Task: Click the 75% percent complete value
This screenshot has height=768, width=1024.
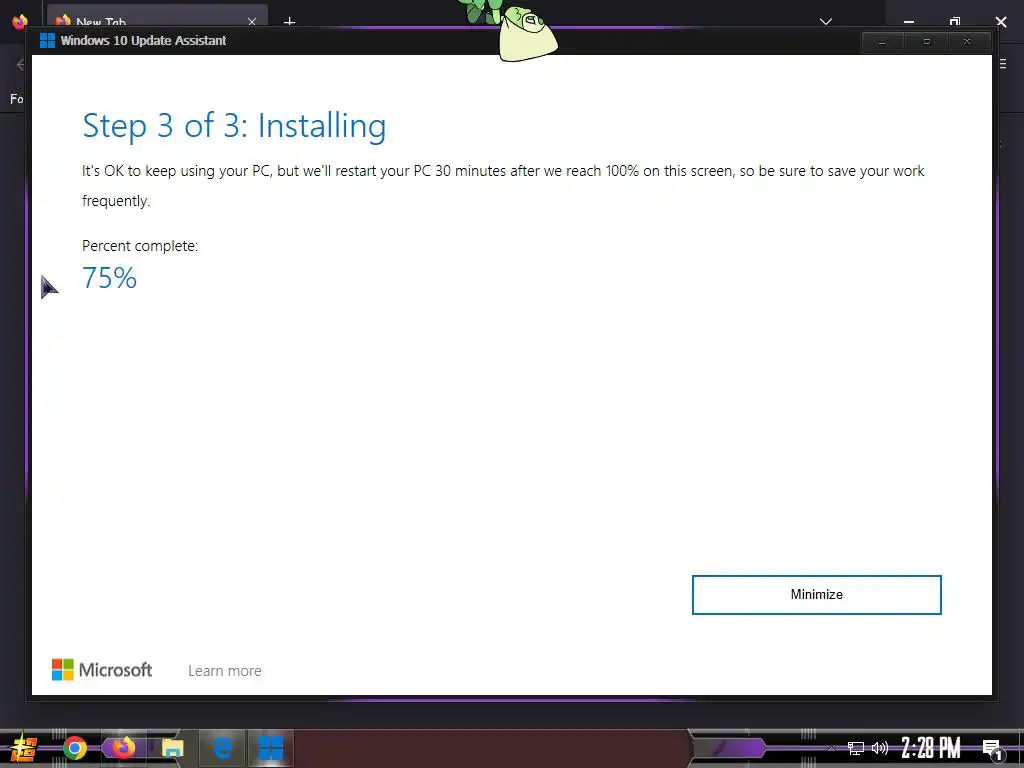Action: click(x=109, y=278)
